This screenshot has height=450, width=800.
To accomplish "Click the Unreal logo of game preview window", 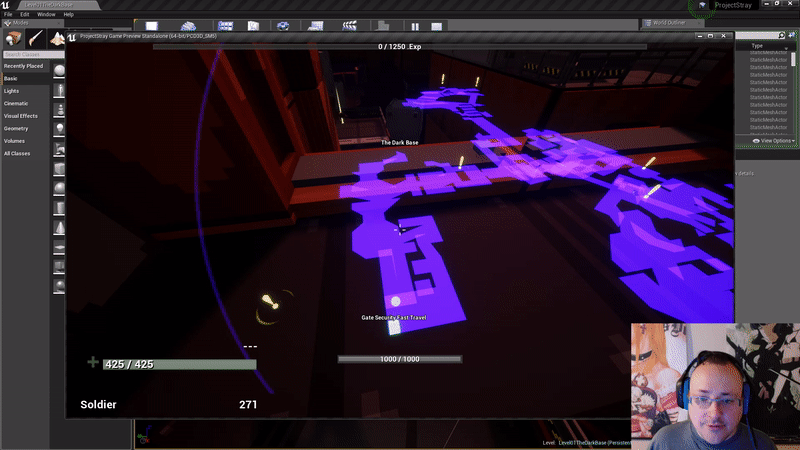I will [x=72, y=37].
